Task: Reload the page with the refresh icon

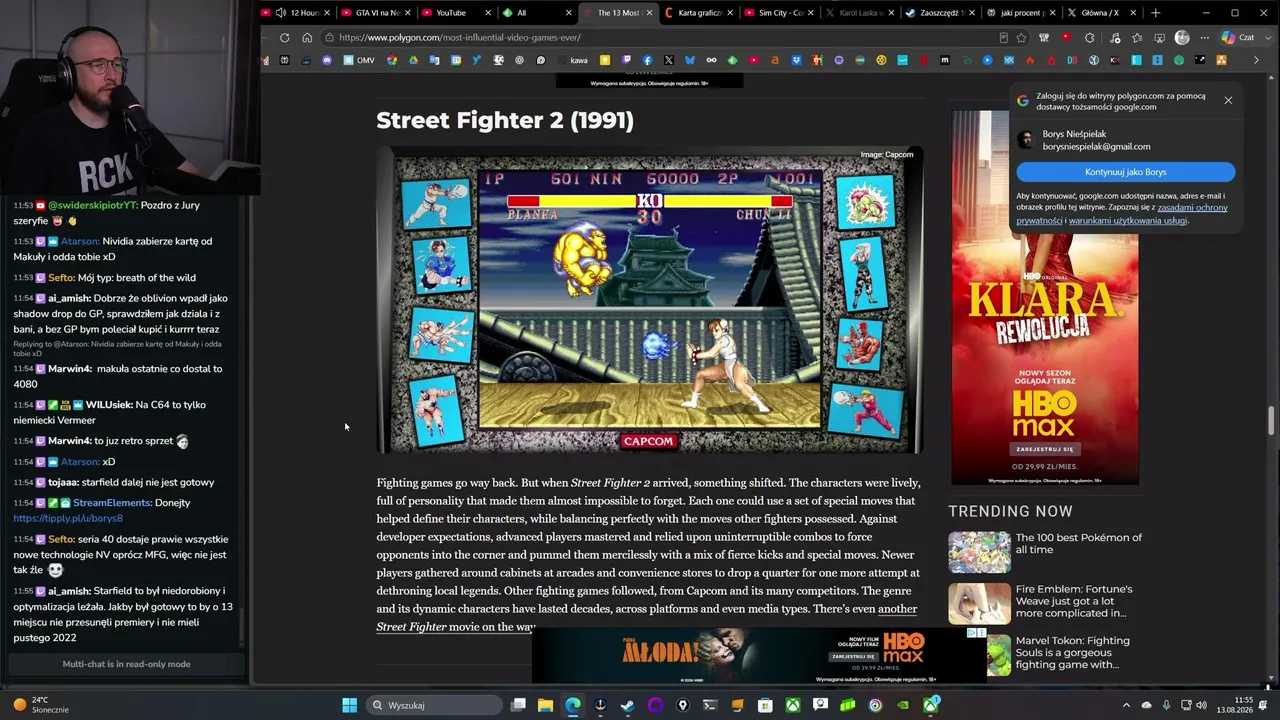Action: pyautogui.click(x=285, y=38)
